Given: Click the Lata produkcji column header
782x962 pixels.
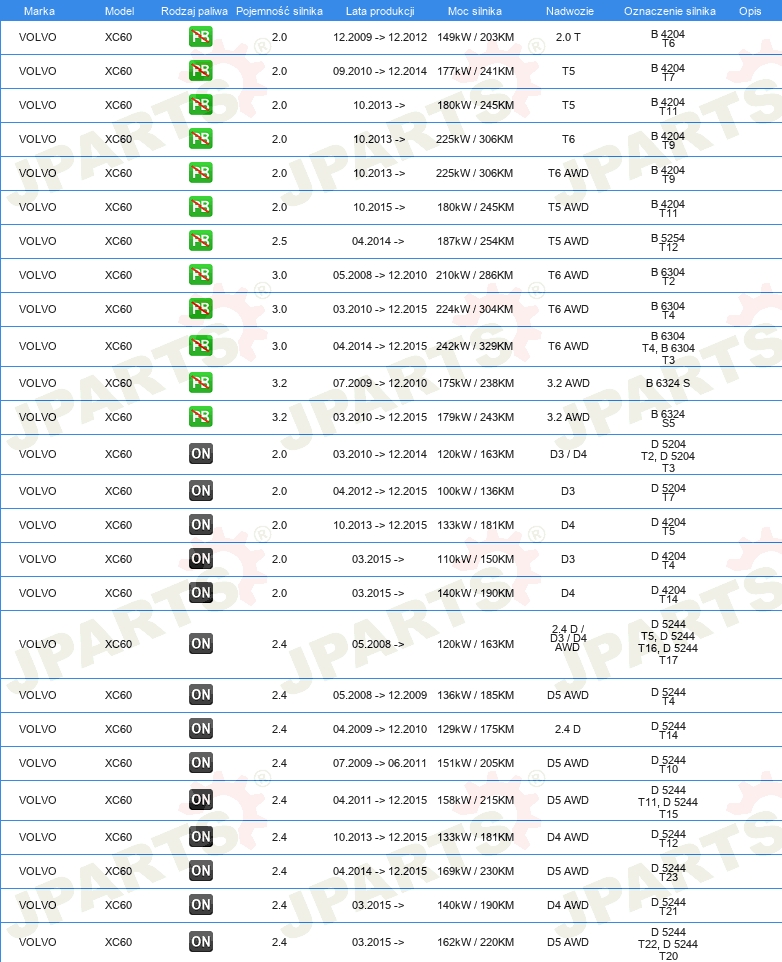Looking at the screenshot, I should (x=380, y=11).
